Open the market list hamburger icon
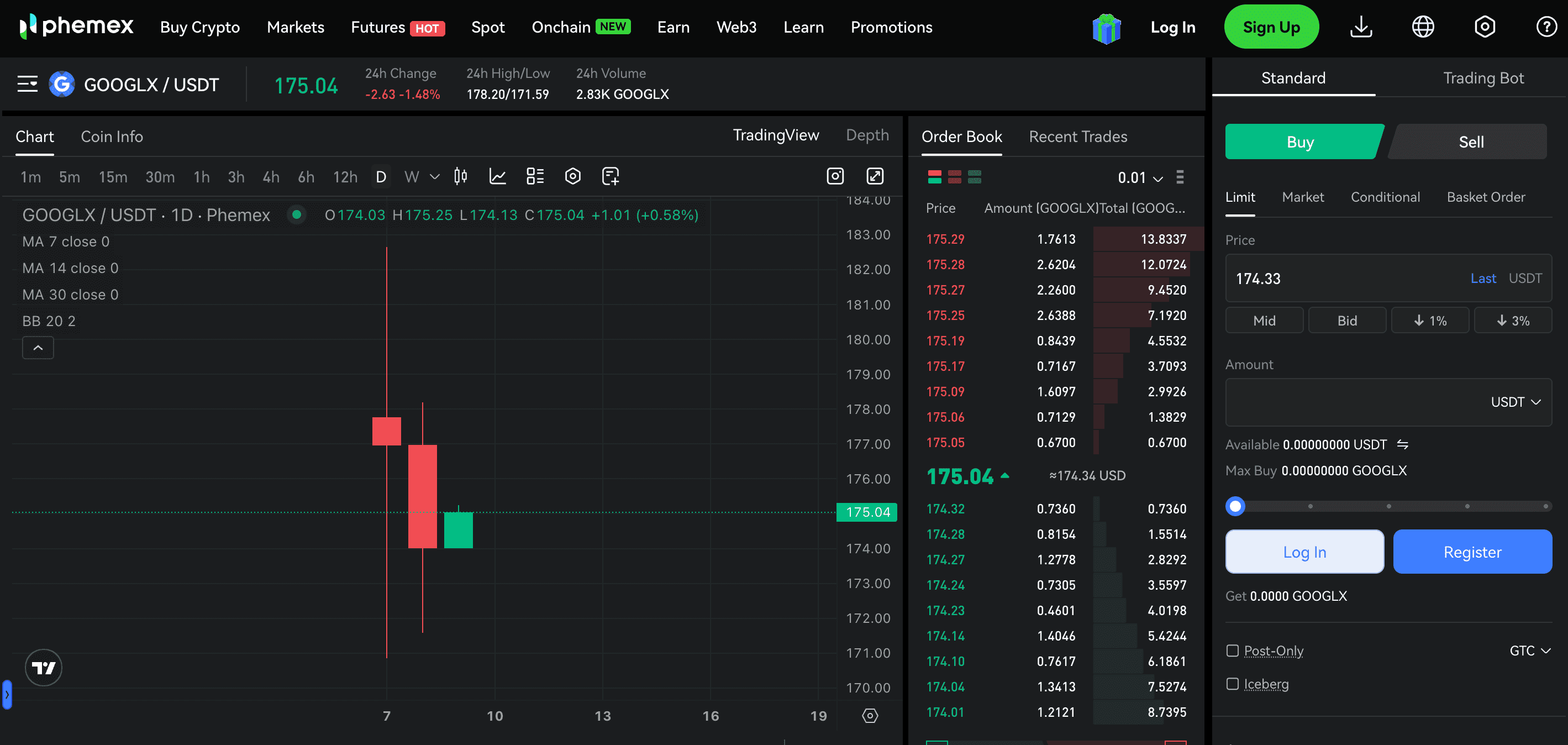 (x=28, y=84)
